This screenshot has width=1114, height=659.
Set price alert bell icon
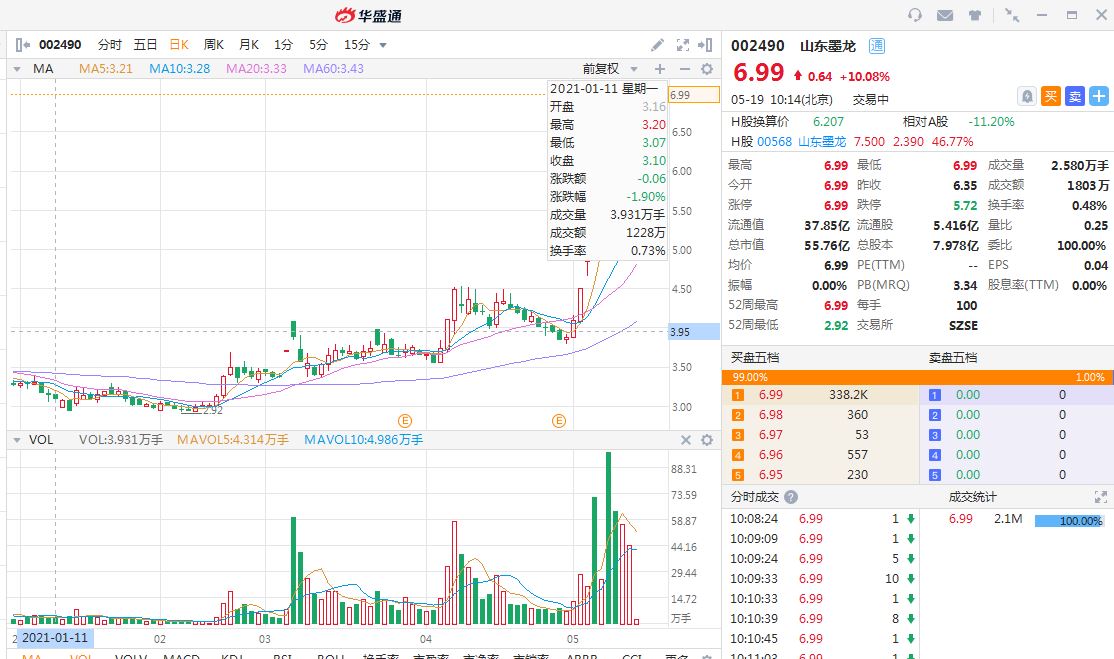click(x=1027, y=96)
